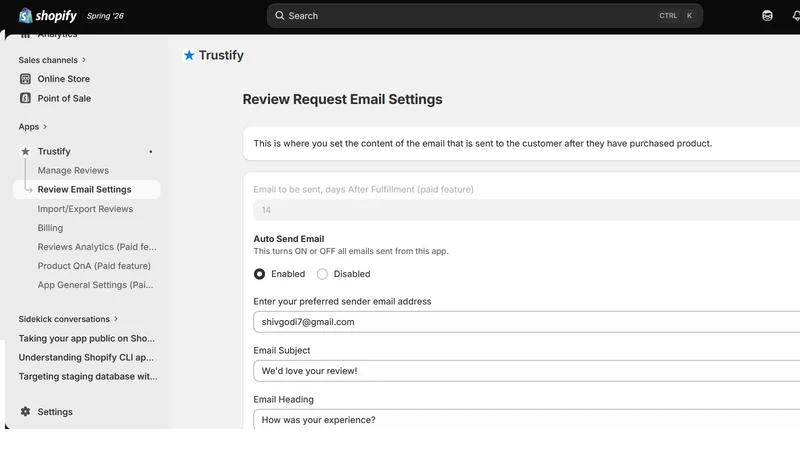Click the CTRL K shortcut hint
The height and width of the screenshot is (450, 800).
coord(676,16)
